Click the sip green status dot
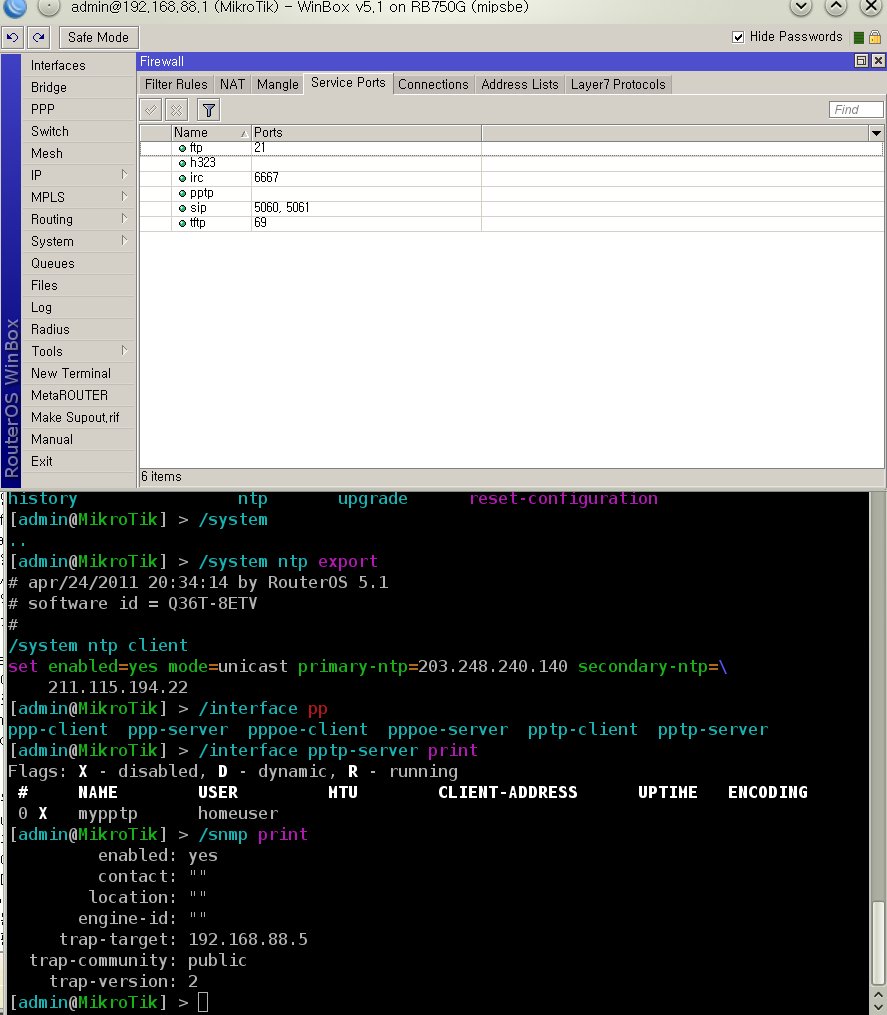 [x=182, y=208]
